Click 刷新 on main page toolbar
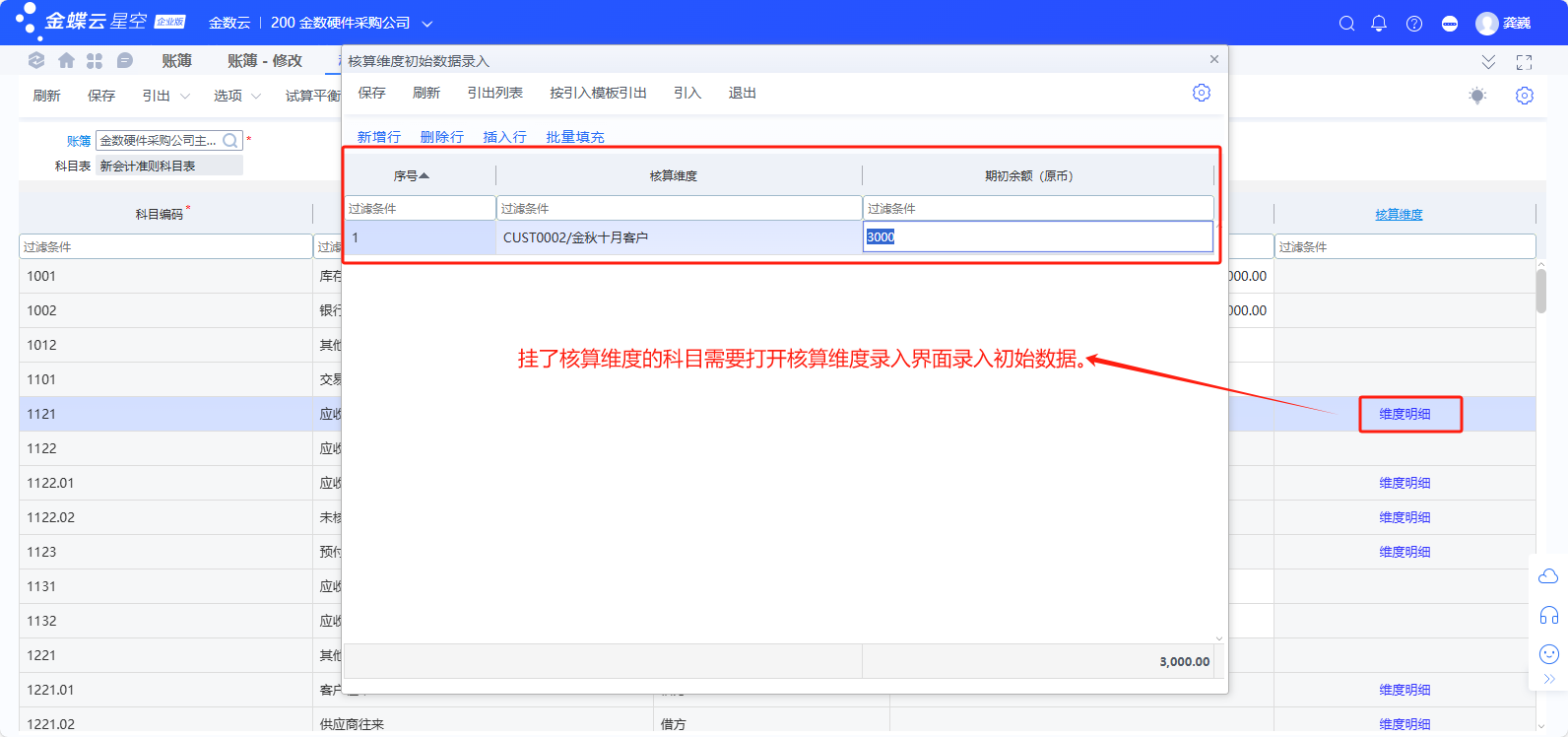This screenshot has width=1568, height=737. point(46,96)
